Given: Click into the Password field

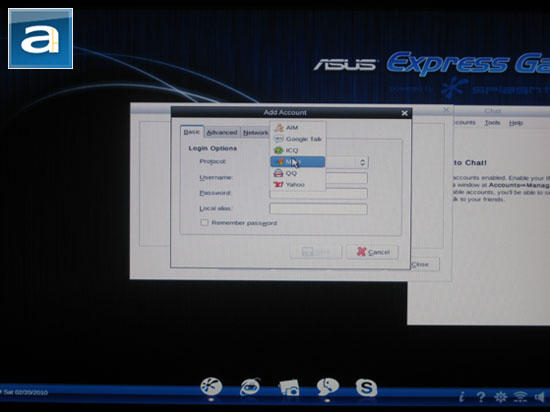Looking at the screenshot, I should (318, 193).
